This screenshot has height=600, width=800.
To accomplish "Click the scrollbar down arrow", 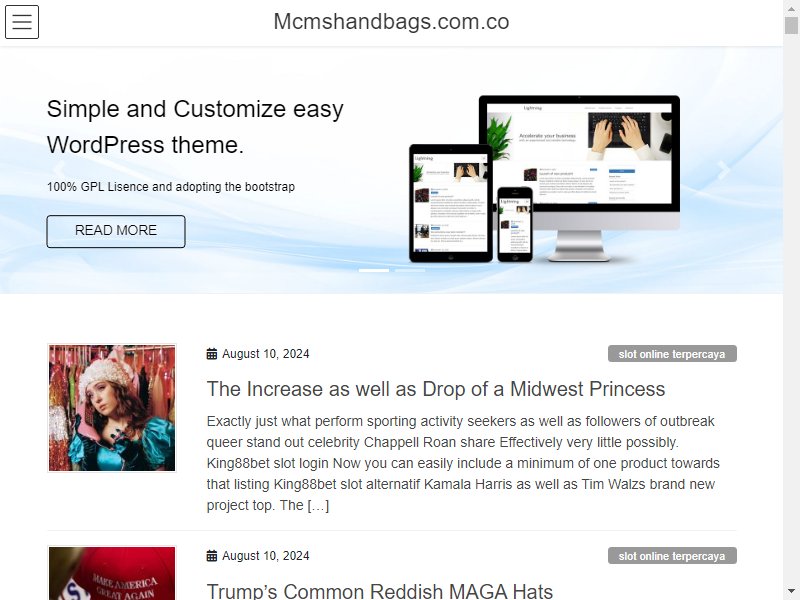I will tap(791, 592).
